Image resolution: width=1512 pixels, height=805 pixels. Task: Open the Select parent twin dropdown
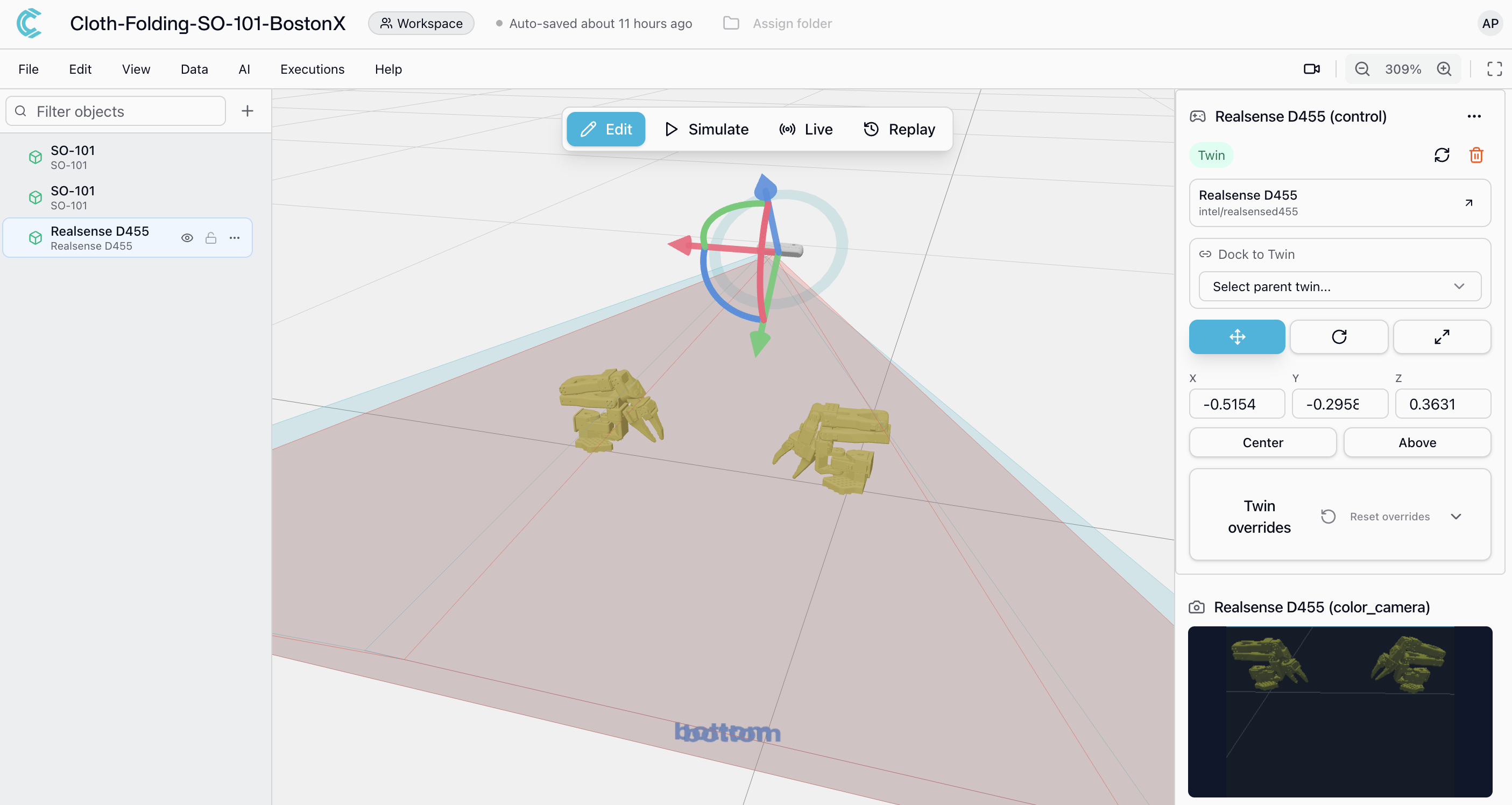point(1339,286)
